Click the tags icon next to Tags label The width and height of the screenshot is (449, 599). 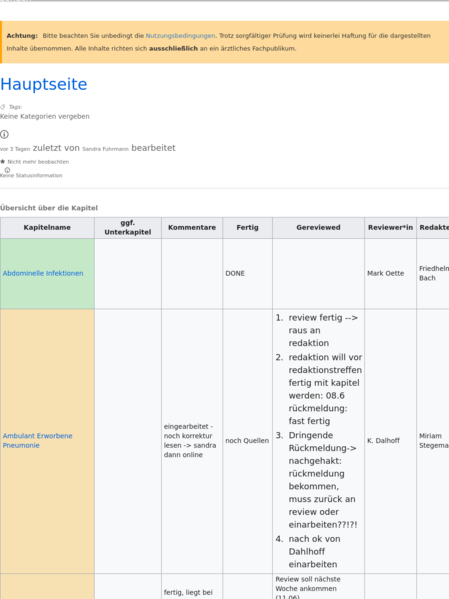tap(3, 107)
